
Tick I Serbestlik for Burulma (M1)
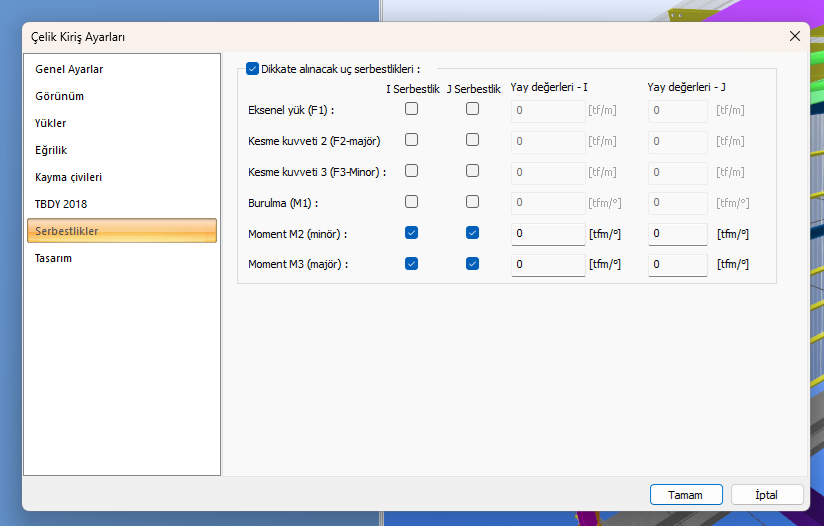411,202
